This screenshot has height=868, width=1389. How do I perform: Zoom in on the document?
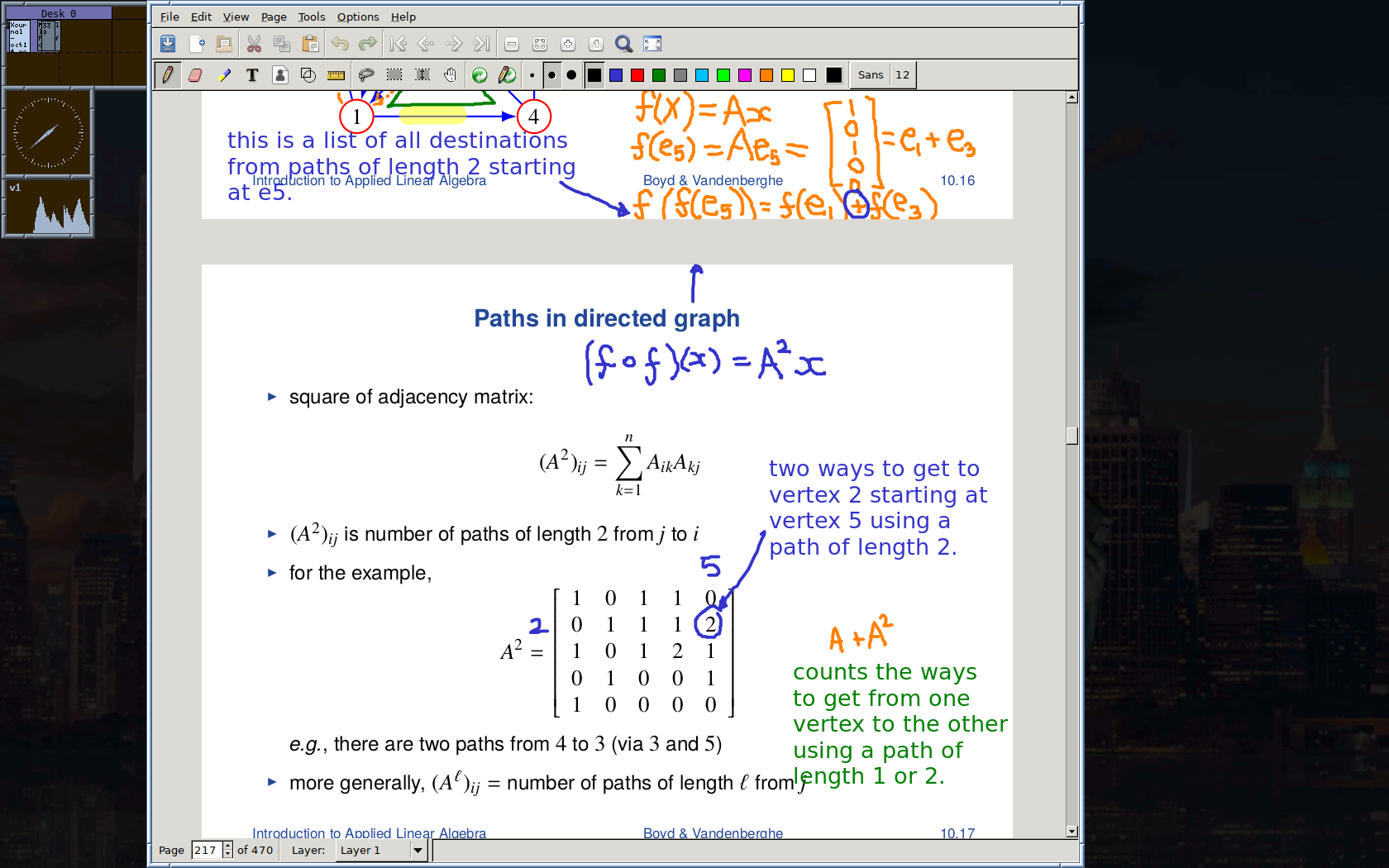[x=567, y=44]
